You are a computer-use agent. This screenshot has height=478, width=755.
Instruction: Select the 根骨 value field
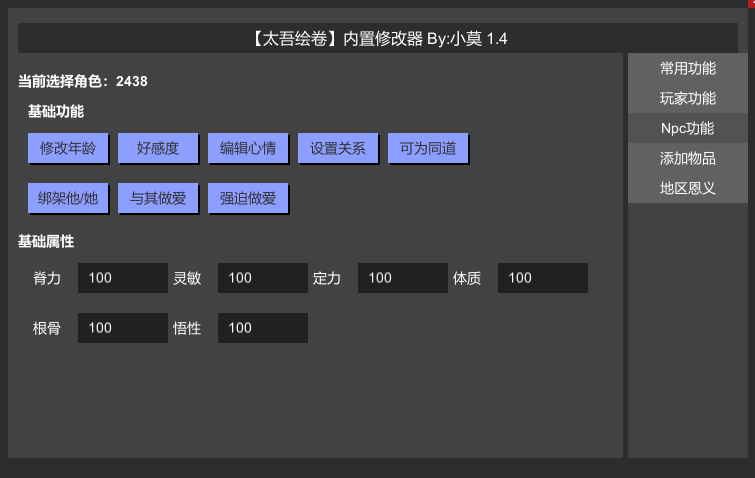tap(123, 328)
